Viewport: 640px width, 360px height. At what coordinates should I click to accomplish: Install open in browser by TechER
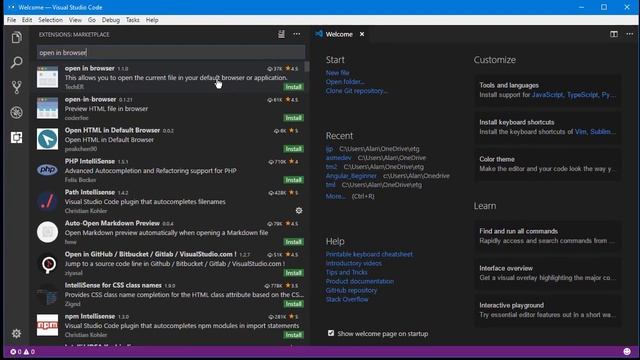pos(293,87)
